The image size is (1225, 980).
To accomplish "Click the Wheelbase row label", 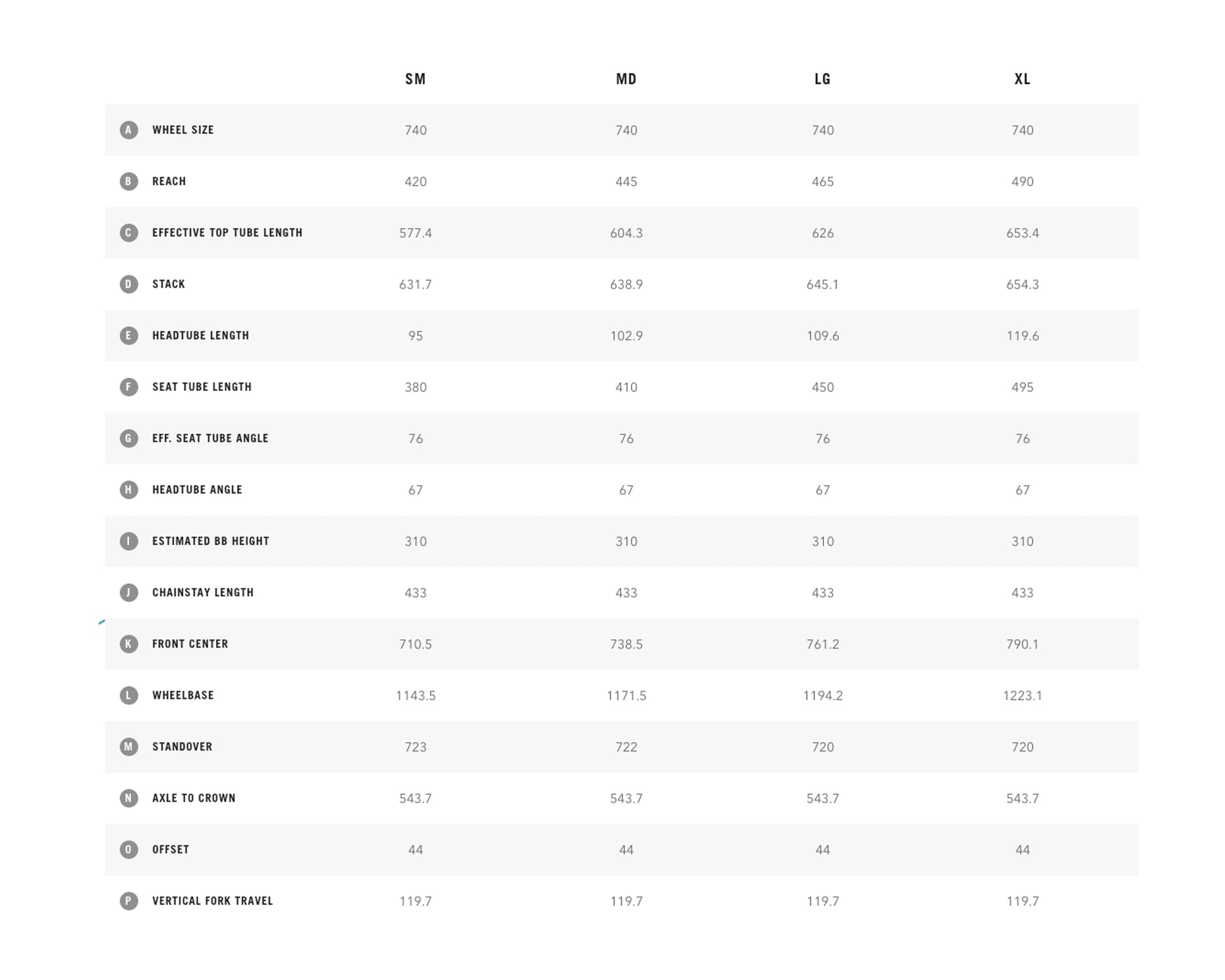I will pos(183,696).
